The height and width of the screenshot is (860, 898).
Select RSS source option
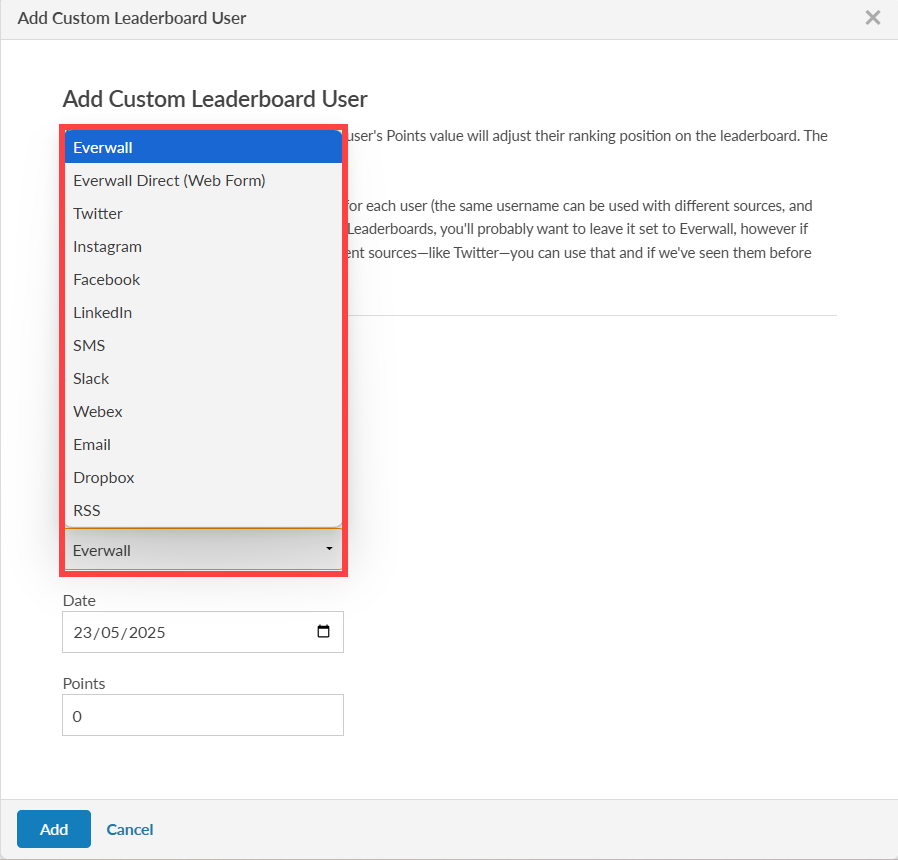click(x=203, y=511)
